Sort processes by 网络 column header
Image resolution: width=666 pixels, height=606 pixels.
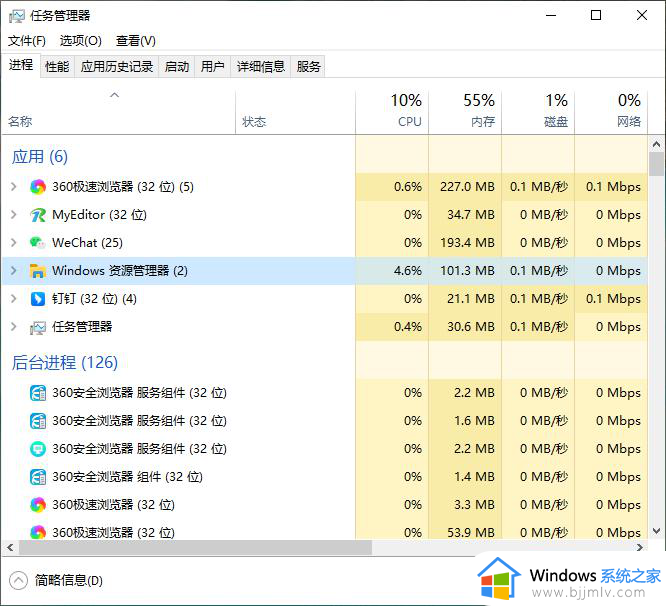611,113
